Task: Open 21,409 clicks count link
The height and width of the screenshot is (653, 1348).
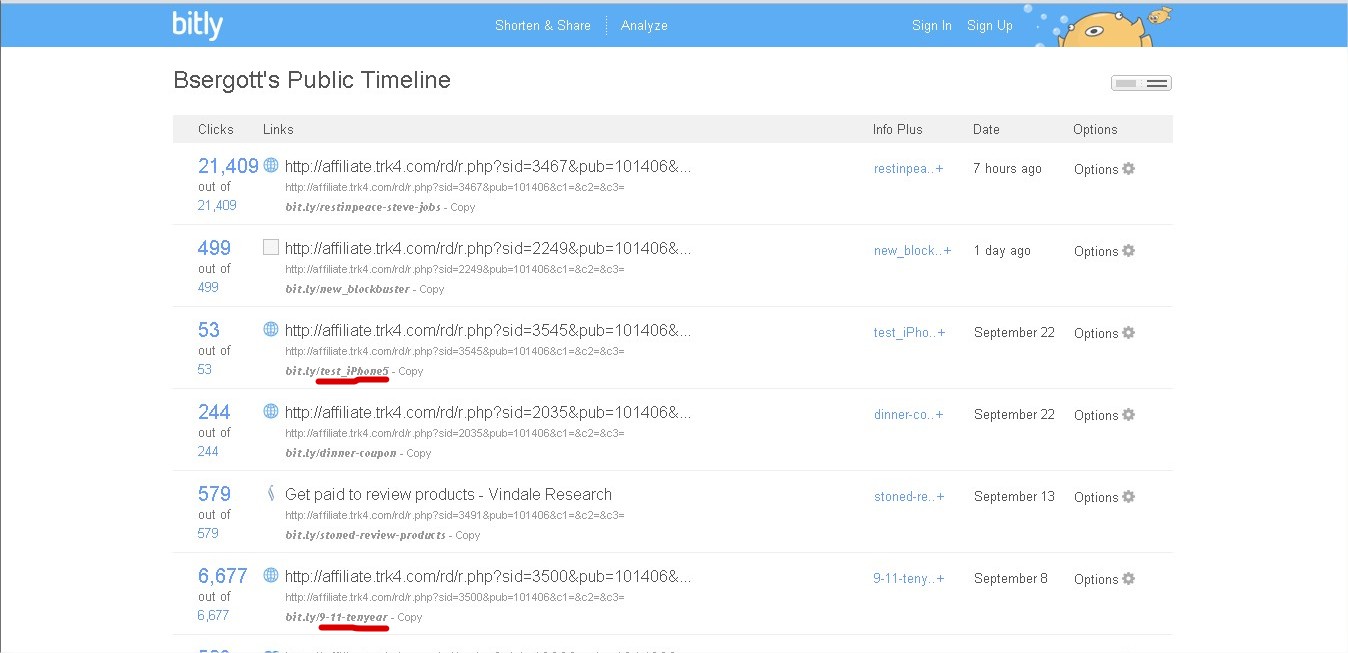Action: pos(228,166)
